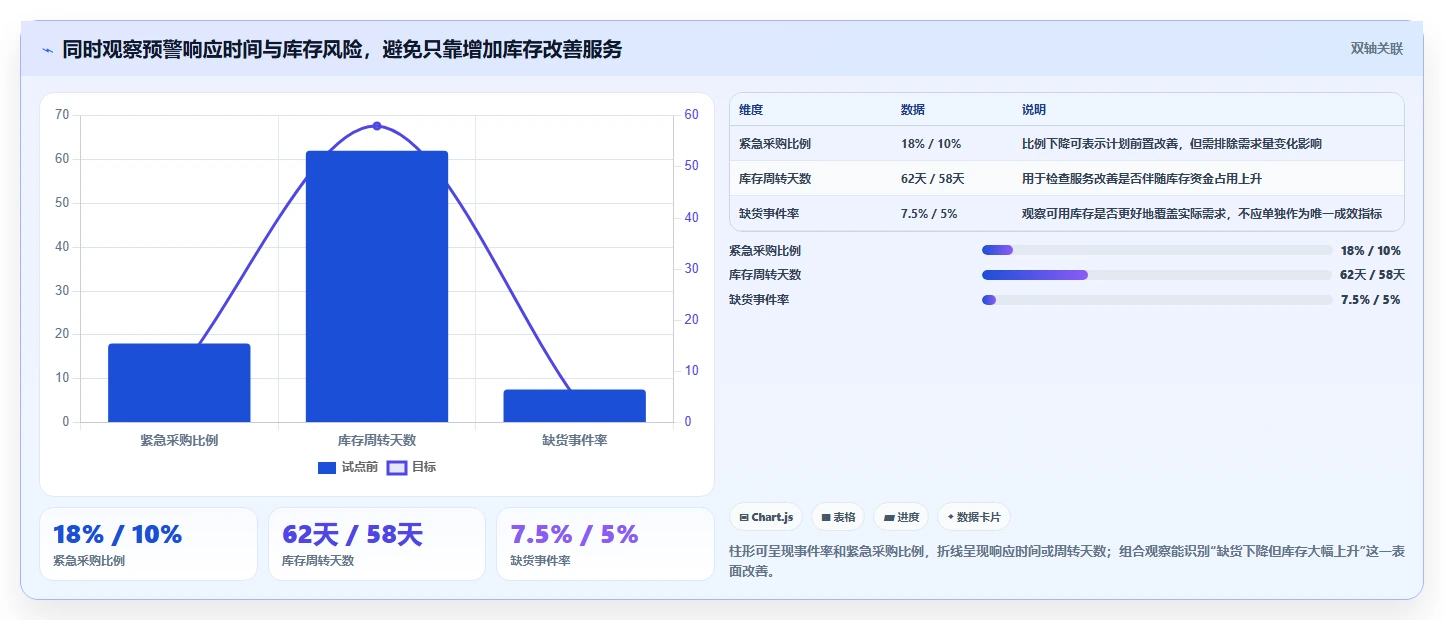
Task: Click the description starting 观察可用库存
Action: tap(1202, 214)
